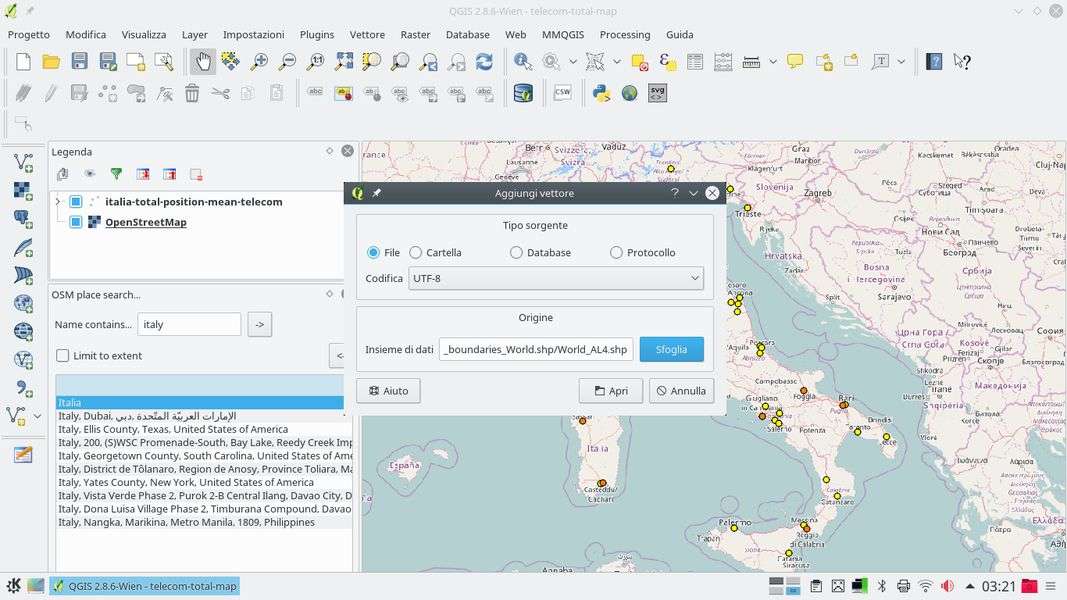Image resolution: width=1067 pixels, height=600 pixels.
Task: Click the Refresh map icon
Action: [484, 62]
